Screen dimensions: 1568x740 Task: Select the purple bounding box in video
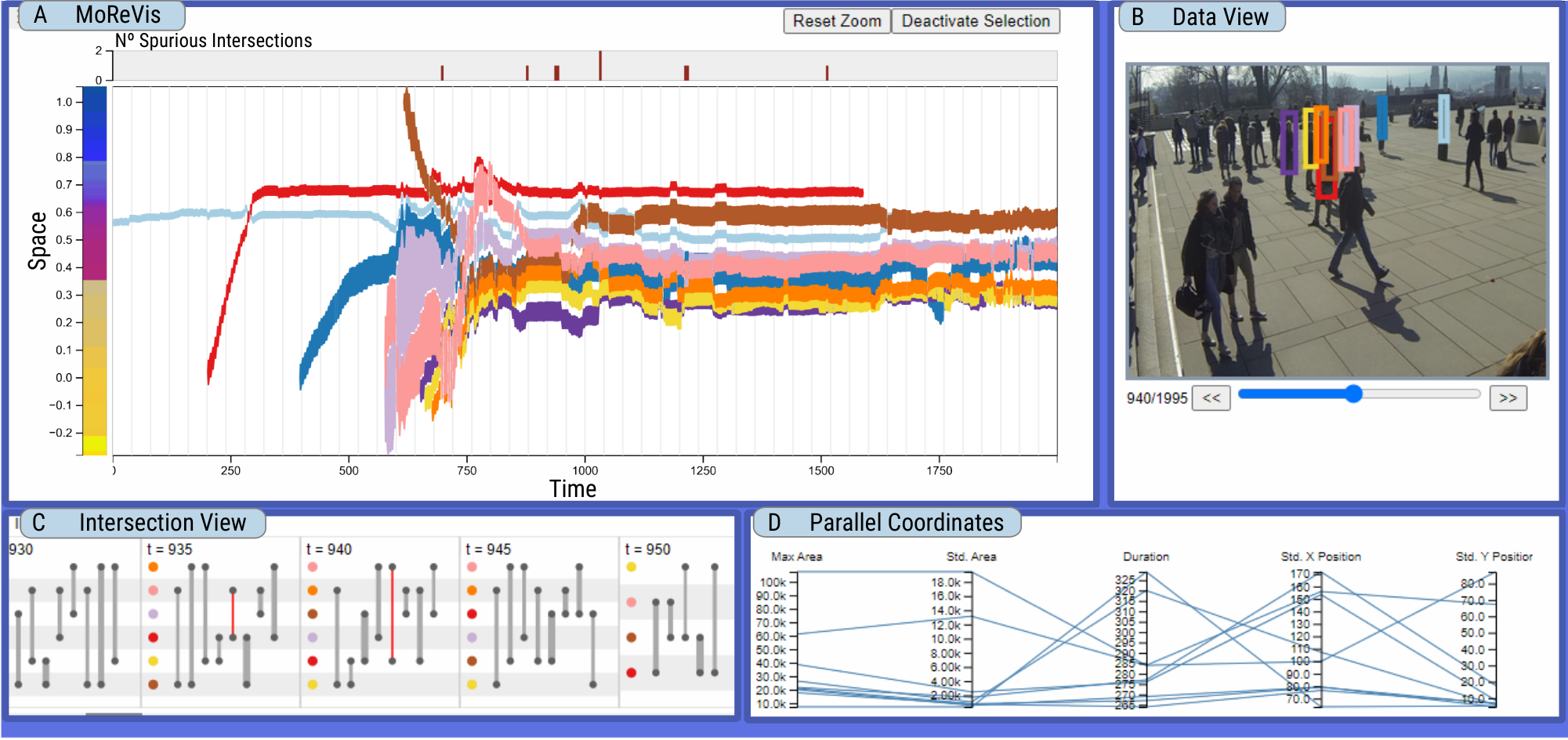pyautogui.click(x=1289, y=142)
